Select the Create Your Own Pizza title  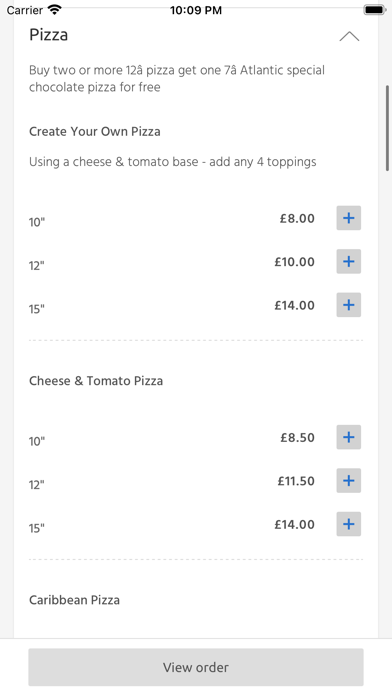point(95,131)
